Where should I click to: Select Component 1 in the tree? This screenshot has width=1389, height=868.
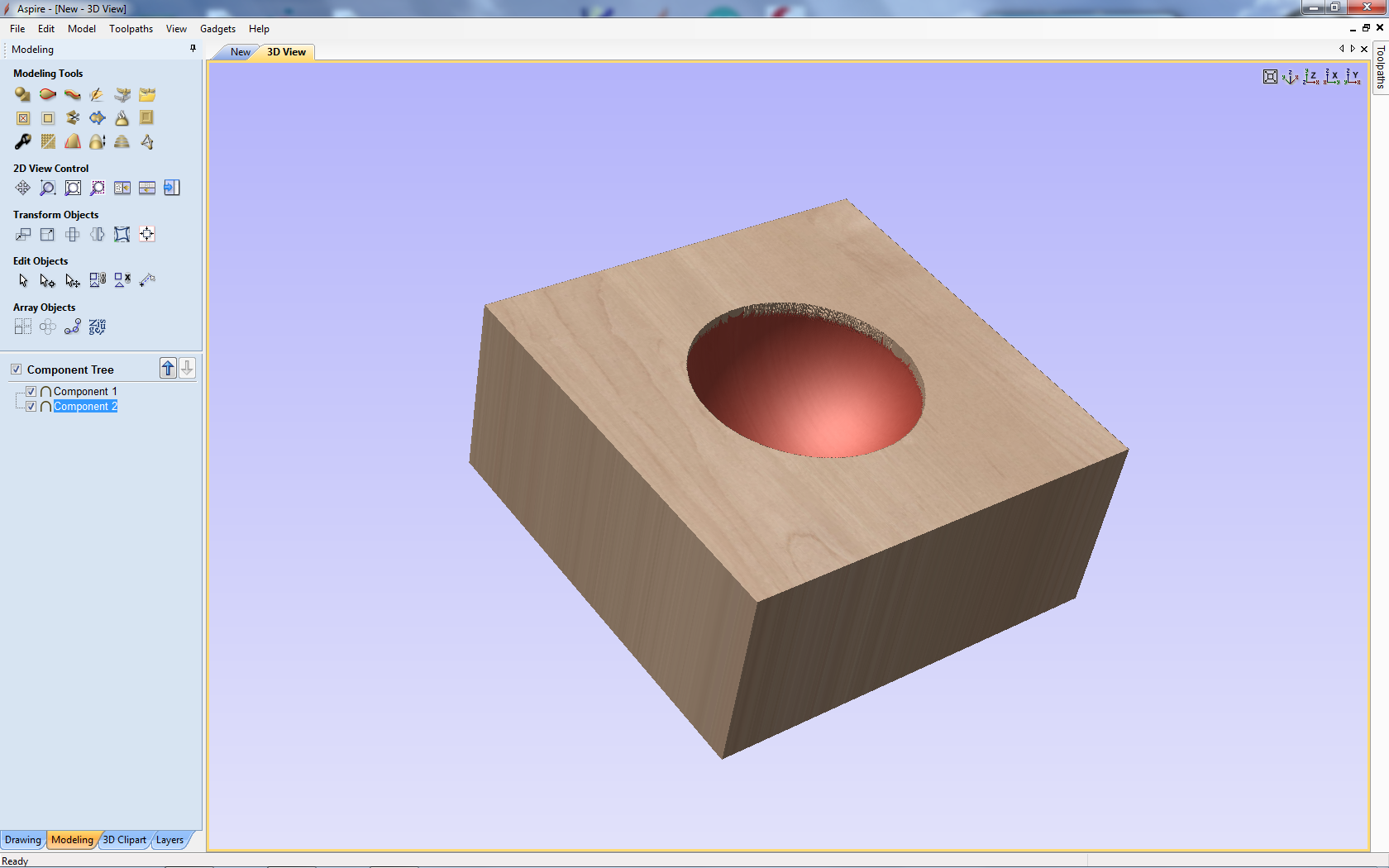[85, 391]
